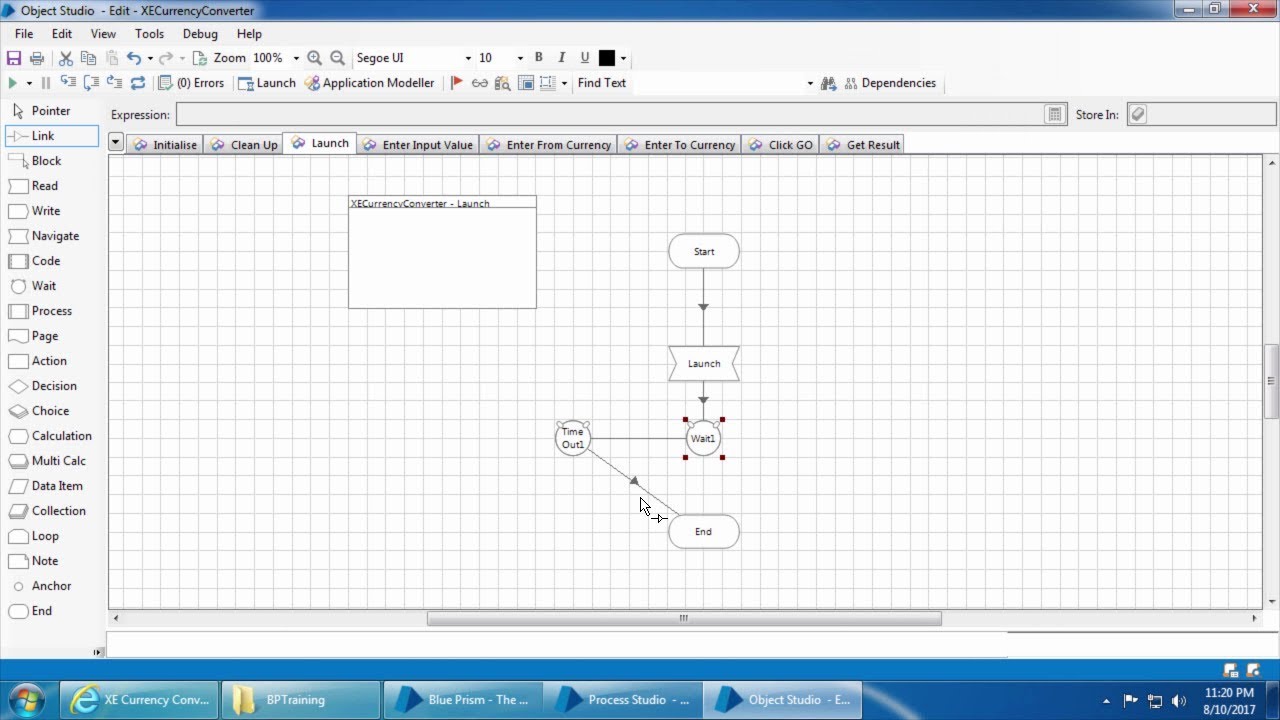Click the Reset restart icon
Image resolution: width=1280 pixels, height=720 pixels.
138,83
